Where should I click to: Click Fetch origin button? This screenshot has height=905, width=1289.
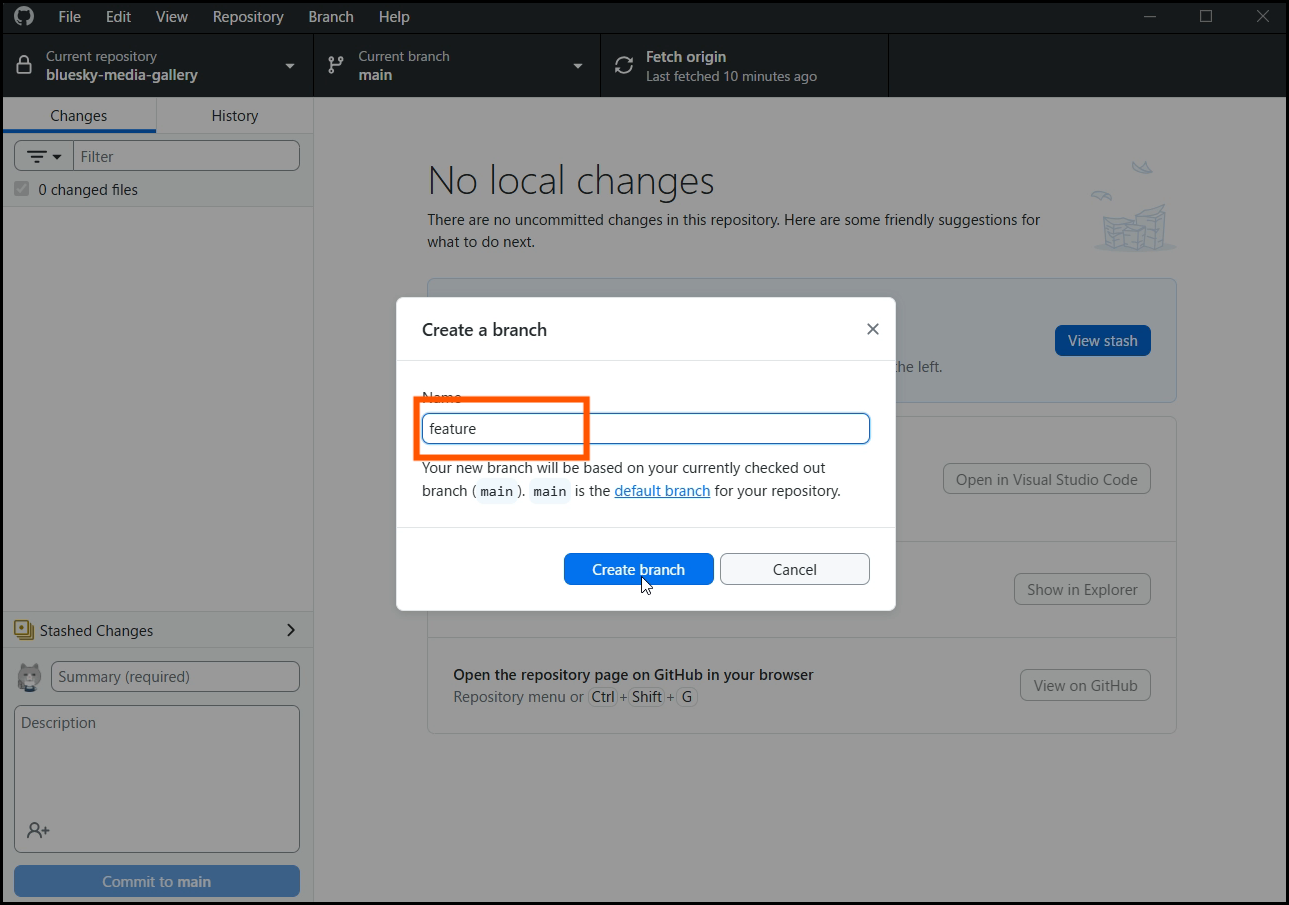tap(744, 65)
